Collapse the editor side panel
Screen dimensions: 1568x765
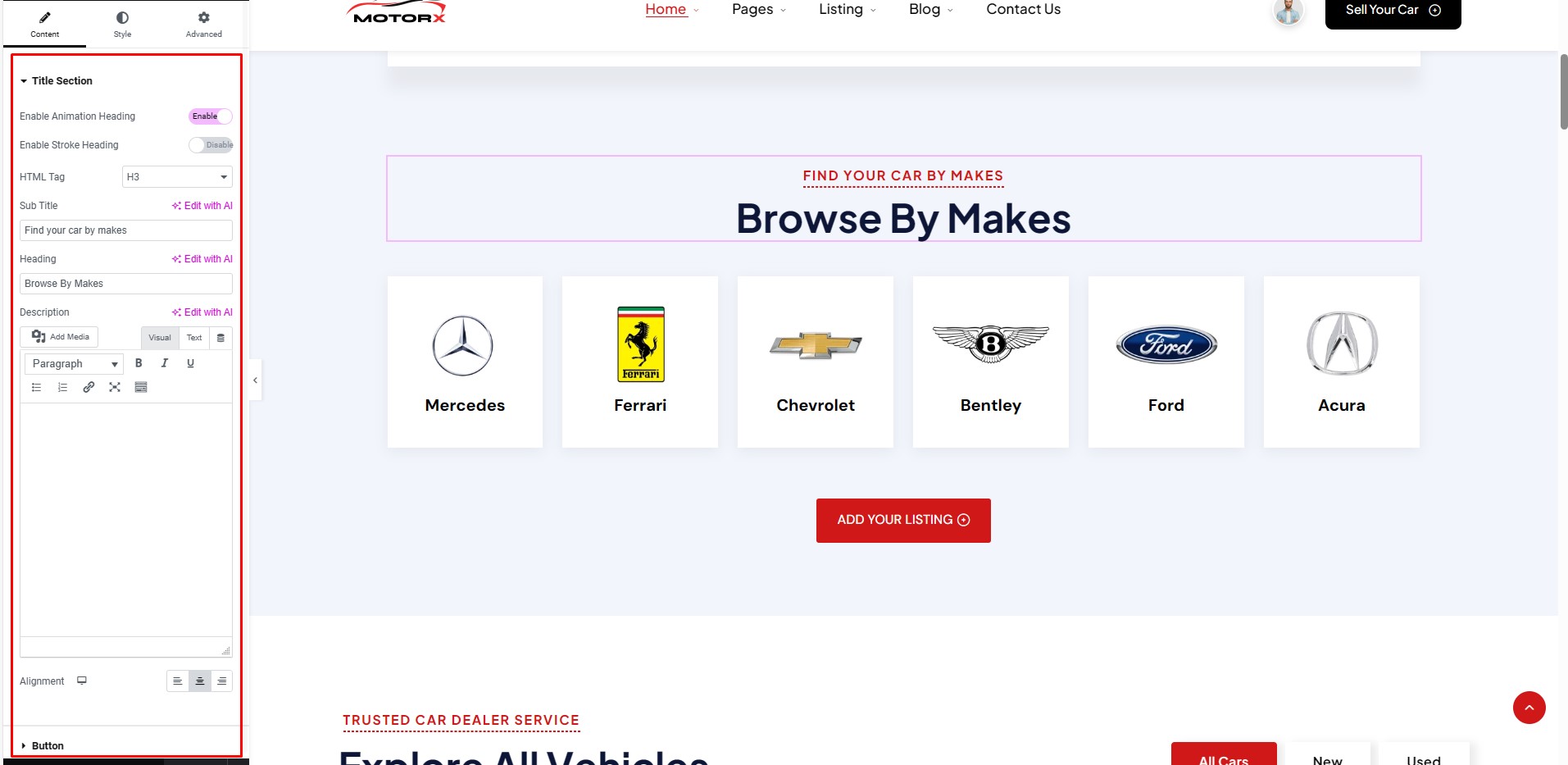pyautogui.click(x=255, y=380)
